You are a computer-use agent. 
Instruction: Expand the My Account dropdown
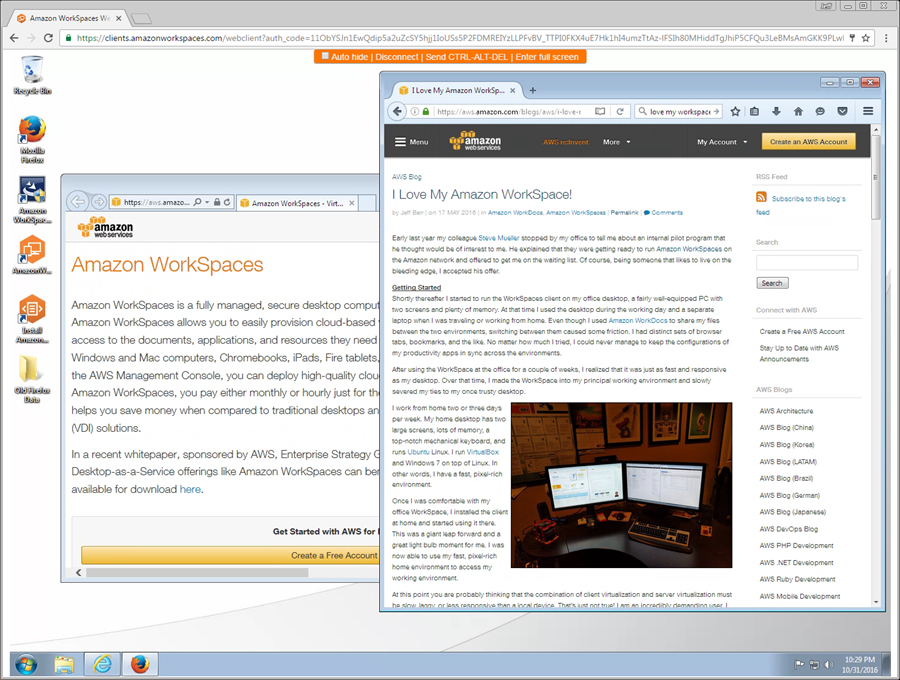(722, 142)
